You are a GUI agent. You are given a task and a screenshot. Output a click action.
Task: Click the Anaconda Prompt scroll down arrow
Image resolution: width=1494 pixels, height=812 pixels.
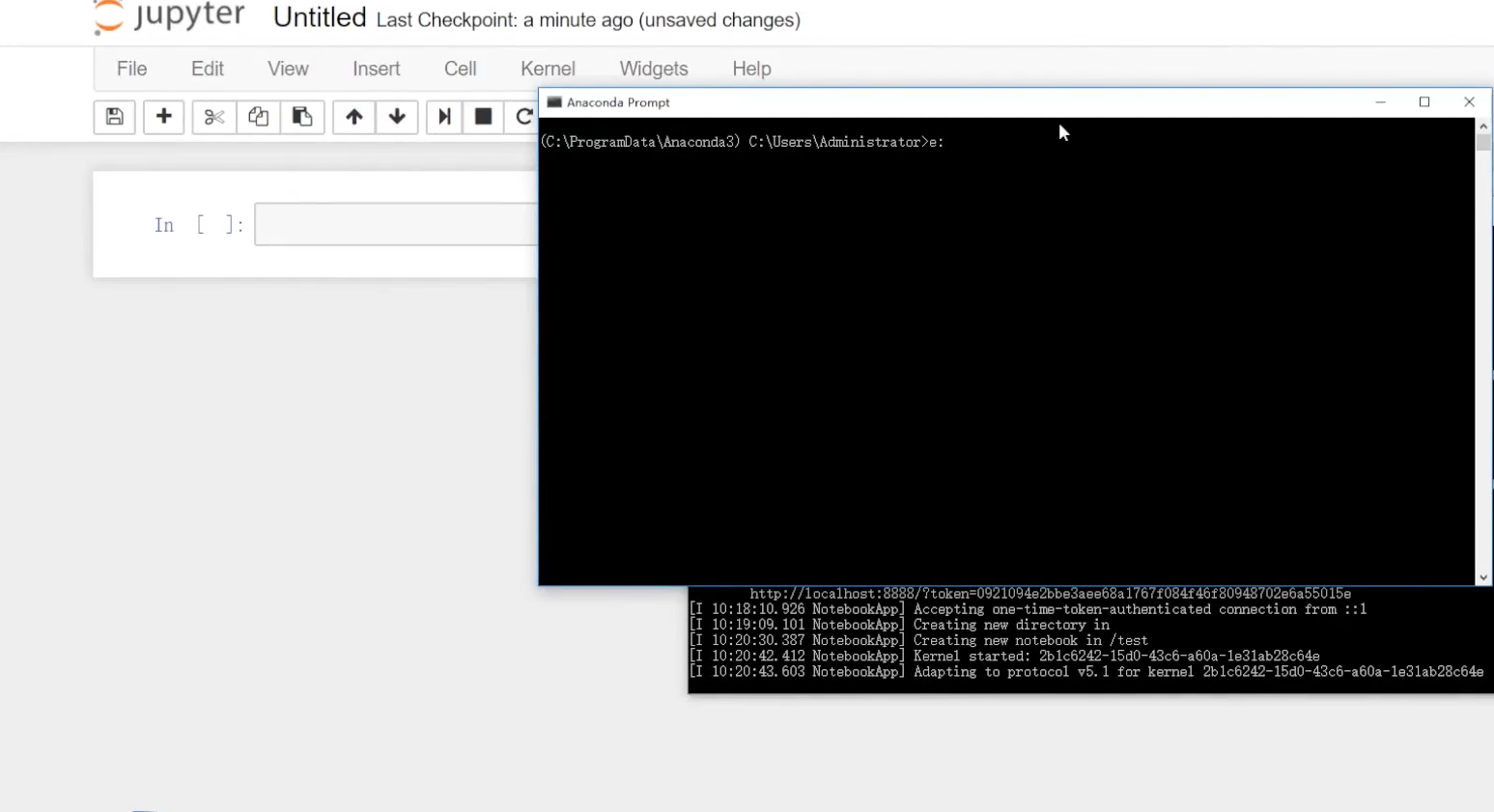(1483, 577)
